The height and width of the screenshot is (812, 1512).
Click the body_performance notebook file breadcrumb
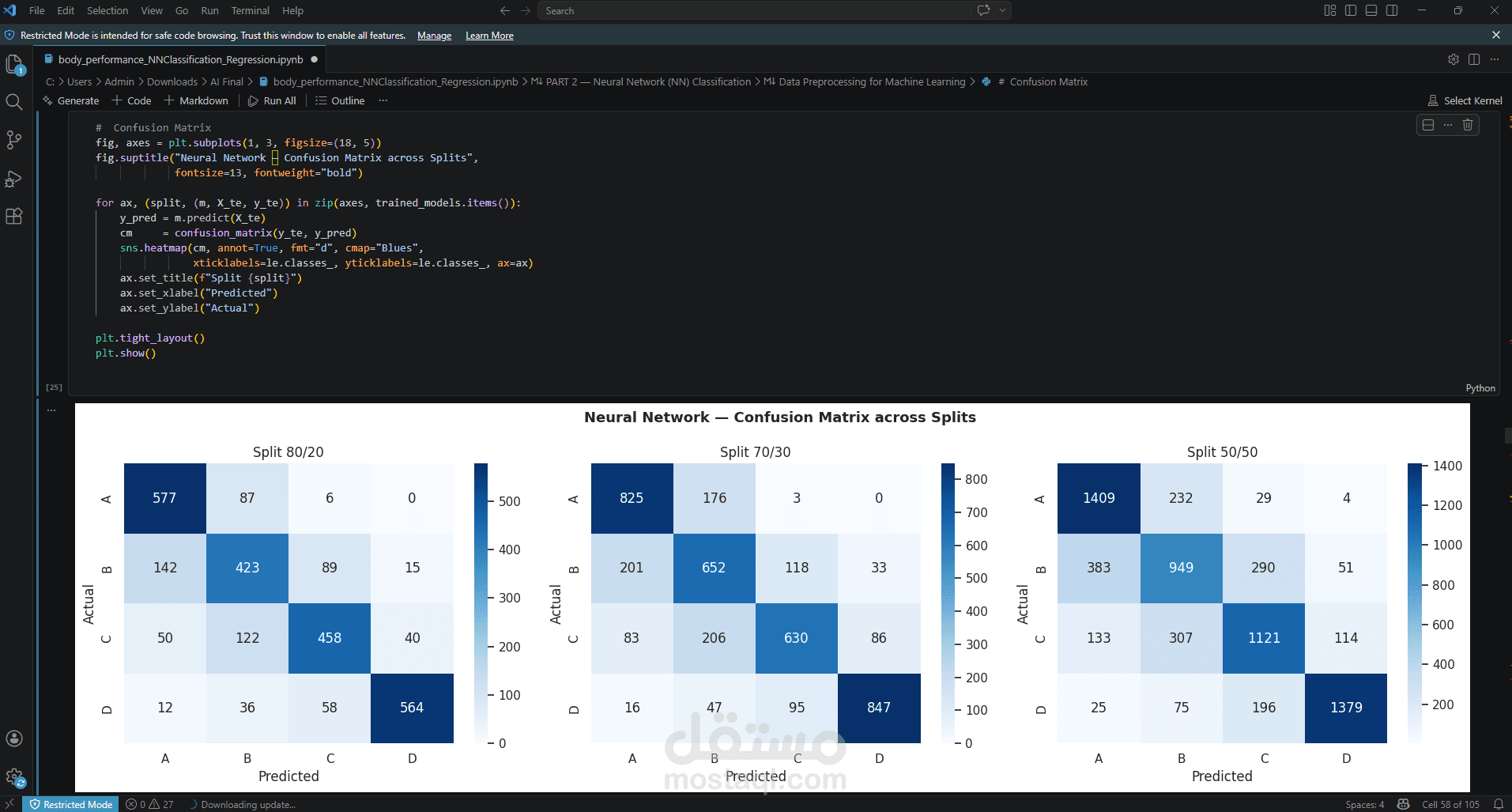(x=389, y=81)
